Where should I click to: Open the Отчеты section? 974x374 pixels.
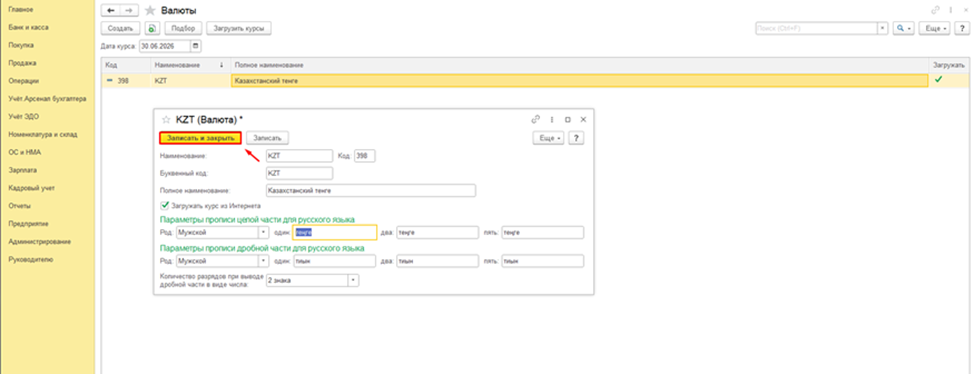[19, 206]
